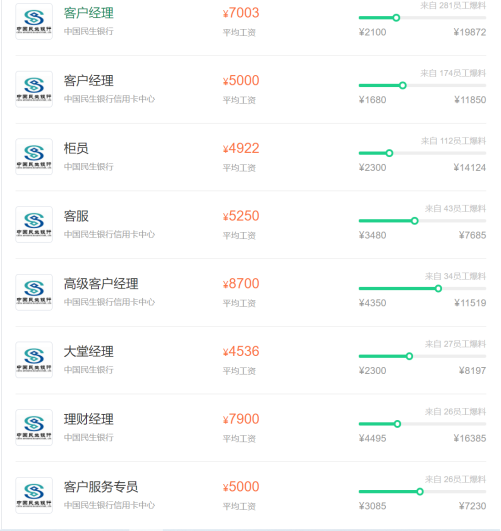Screen dimensions: 501x531
Task: Click the bank logo in the 大堂经理 row
Action: pyautogui.click(x=34, y=360)
